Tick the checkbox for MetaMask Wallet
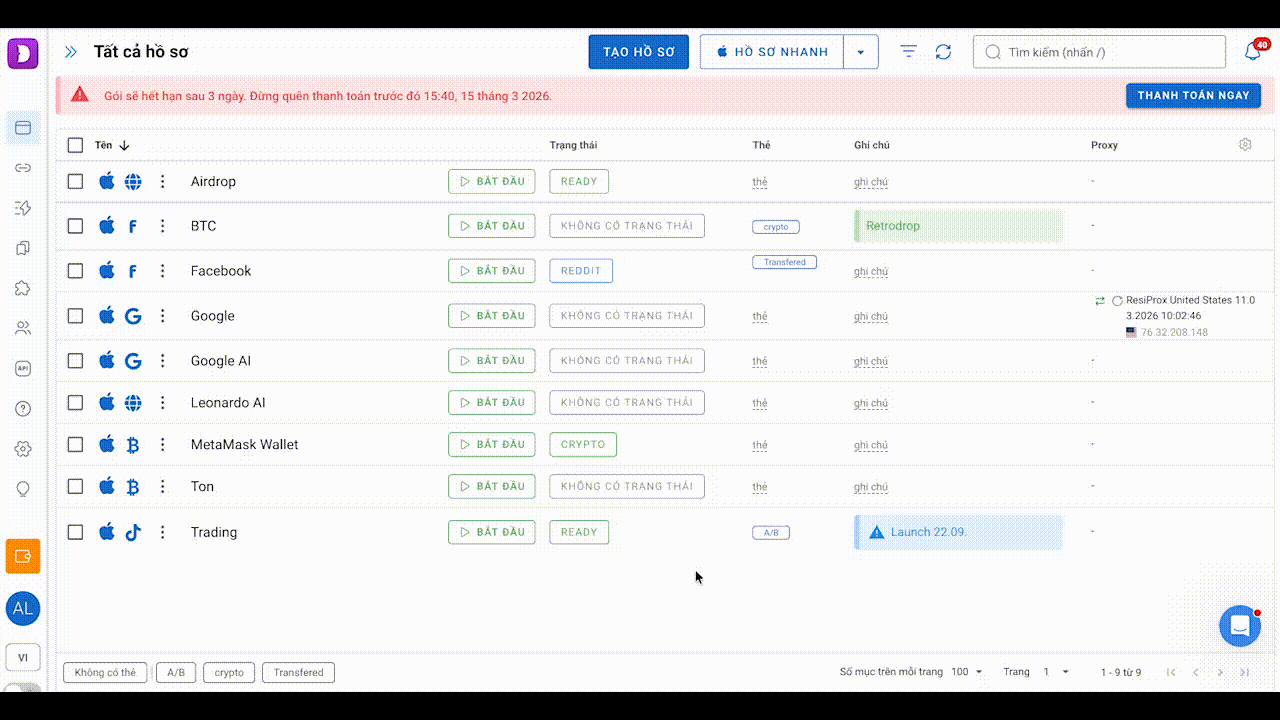This screenshot has height=720, width=1280. [x=75, y=445]
